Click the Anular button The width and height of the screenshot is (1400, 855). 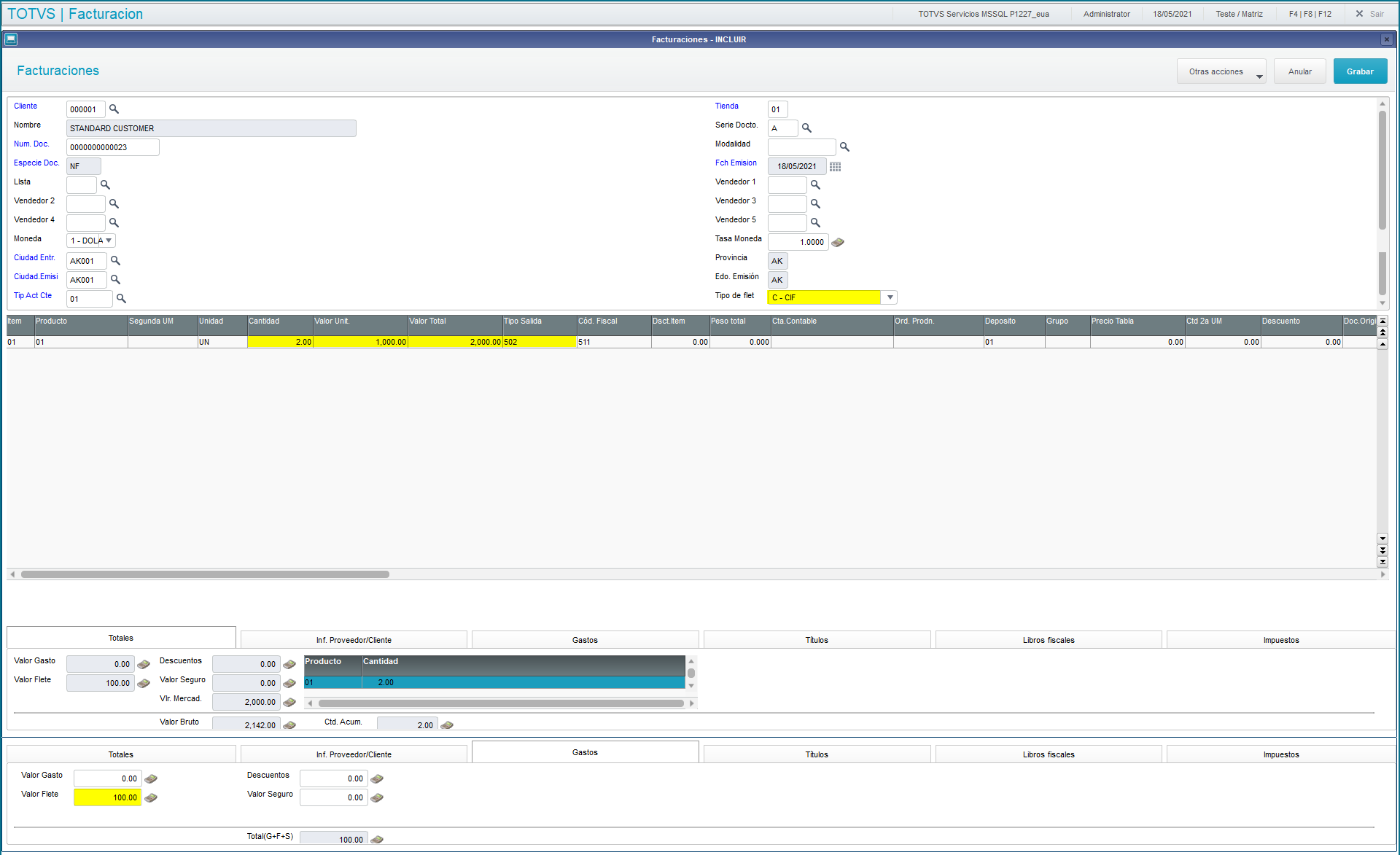click(1299, 71)
